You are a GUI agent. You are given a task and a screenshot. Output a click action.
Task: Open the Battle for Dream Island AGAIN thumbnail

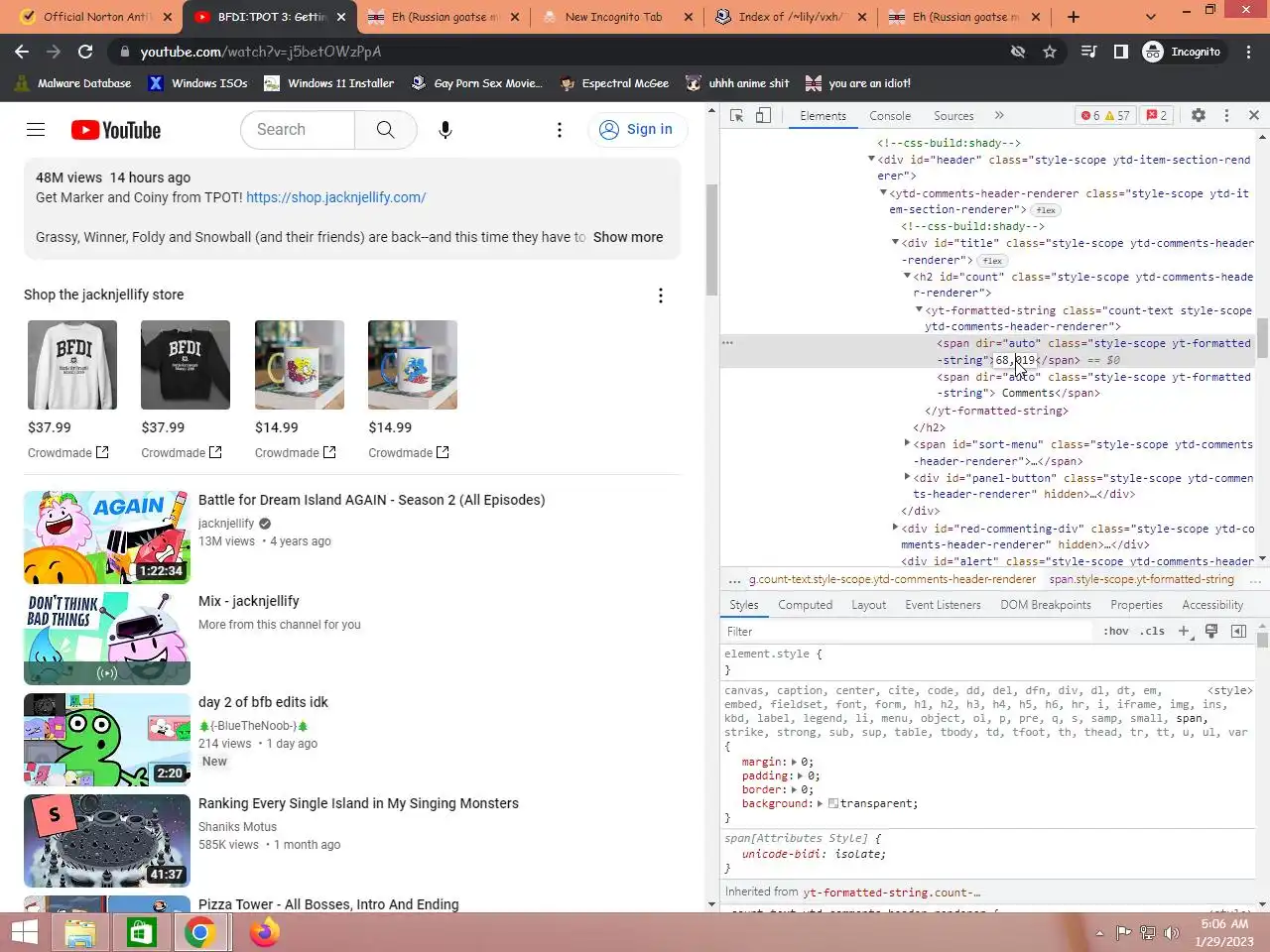point(107,537)
